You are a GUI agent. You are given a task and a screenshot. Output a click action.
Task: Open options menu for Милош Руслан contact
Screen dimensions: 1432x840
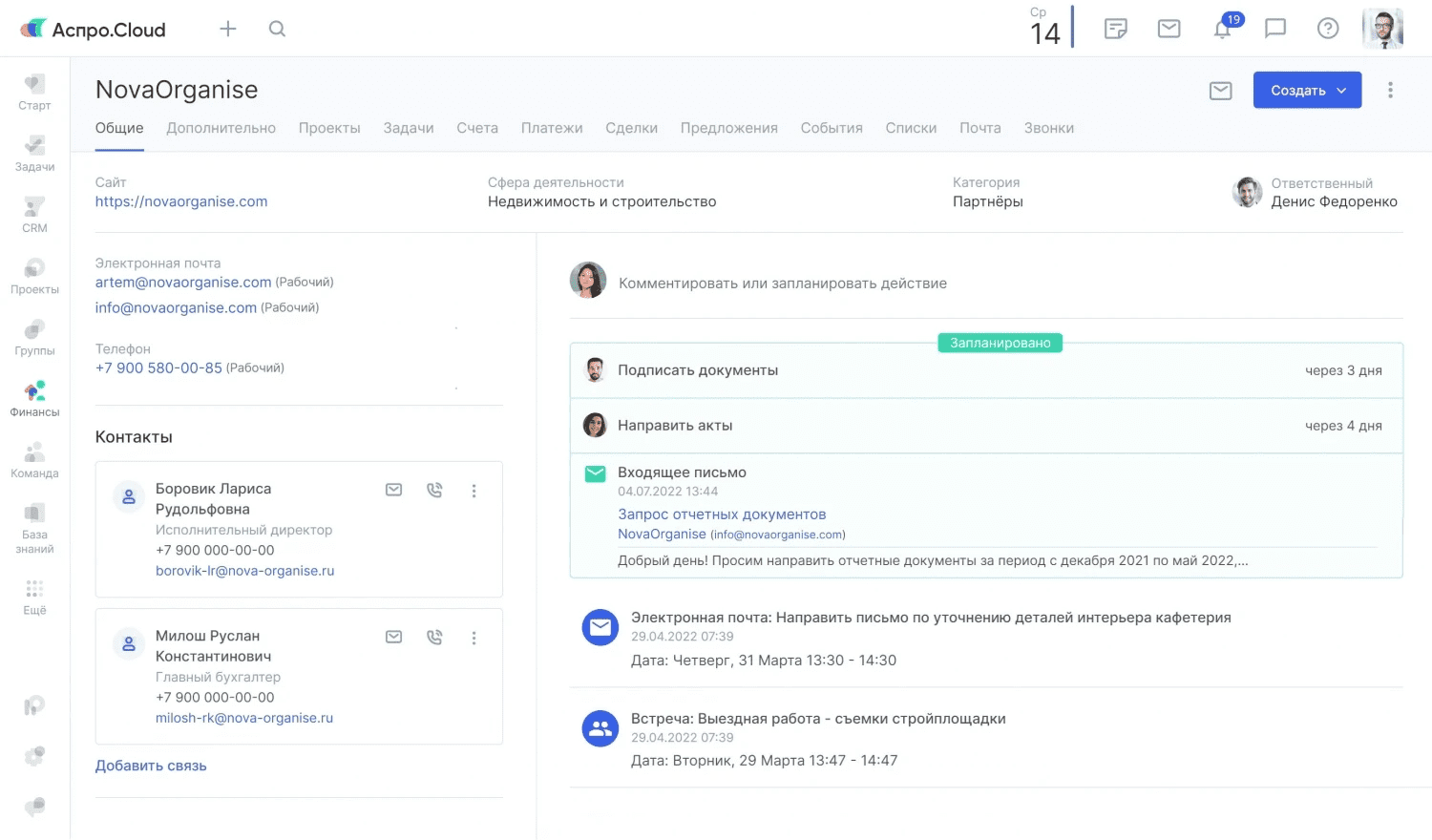[x=474, y=638]
